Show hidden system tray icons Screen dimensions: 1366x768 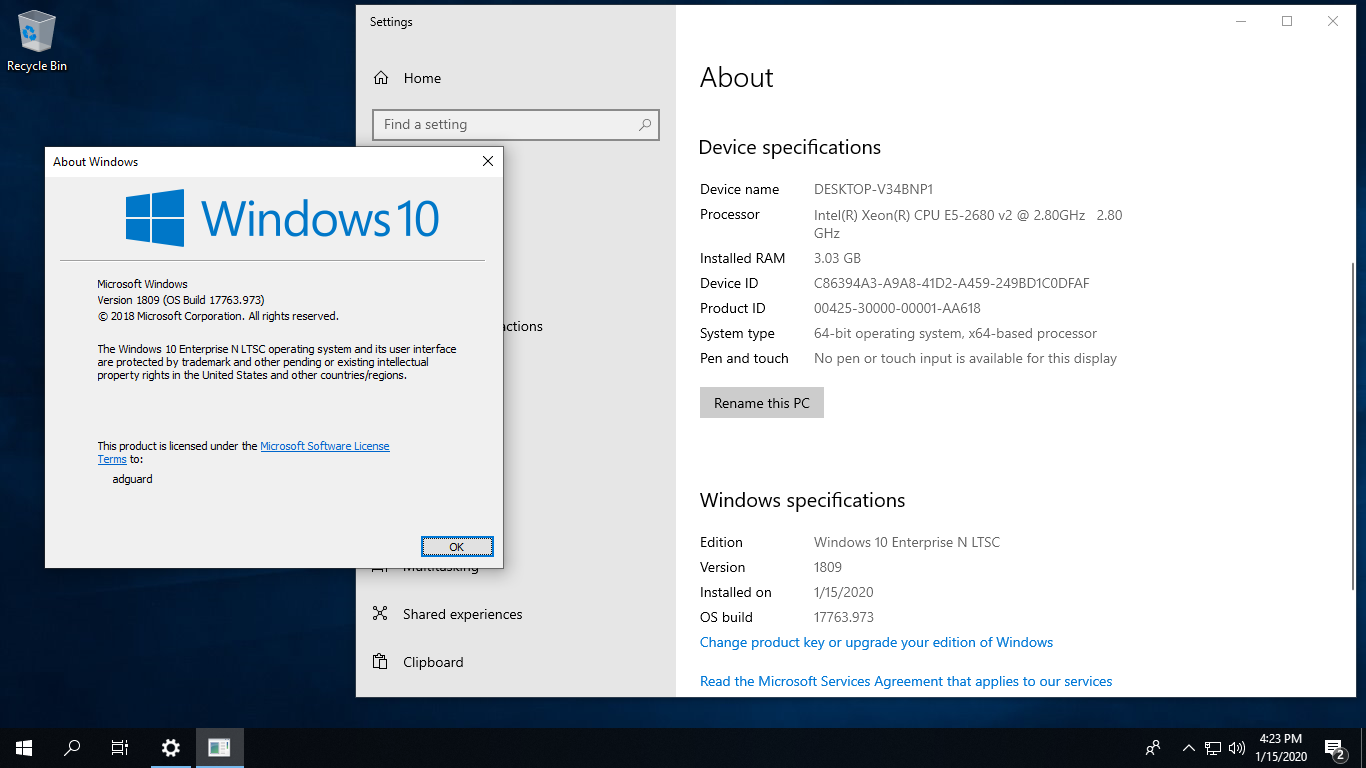pyautogui.click(x=1189, y=748)
